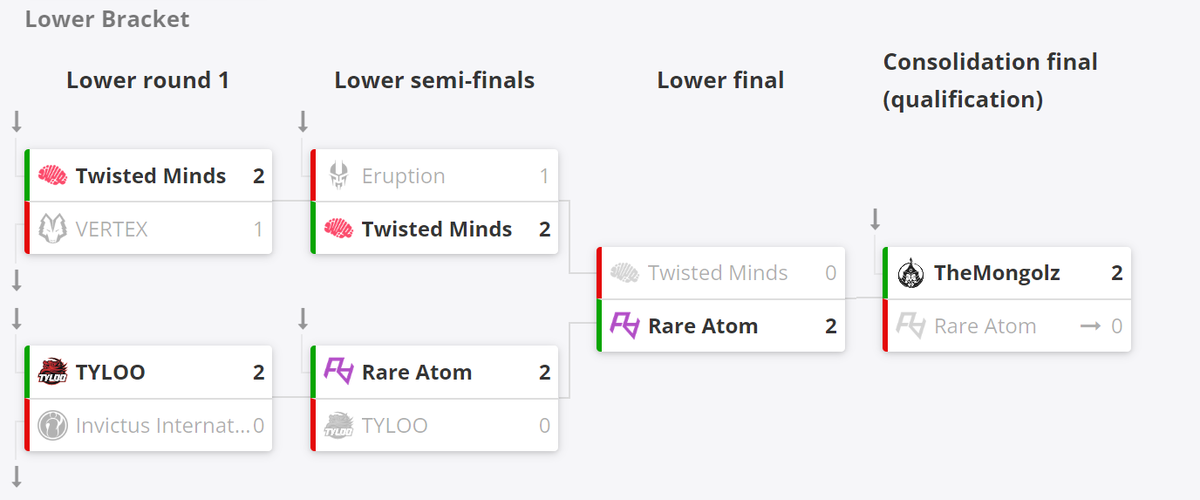Click the Invictus International team logo
This screenshot has height=500, width=1200.
(52, 425)
